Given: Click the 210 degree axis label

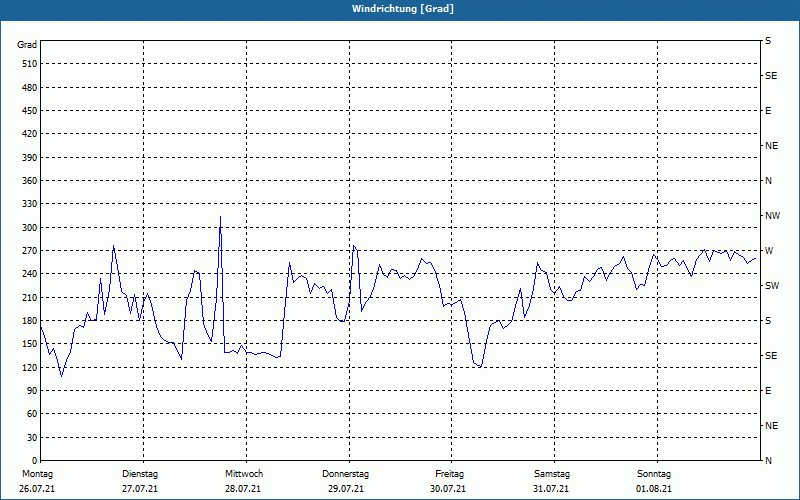Looking at the screenshot, I should pyautogui.click(x=30, y=297).
